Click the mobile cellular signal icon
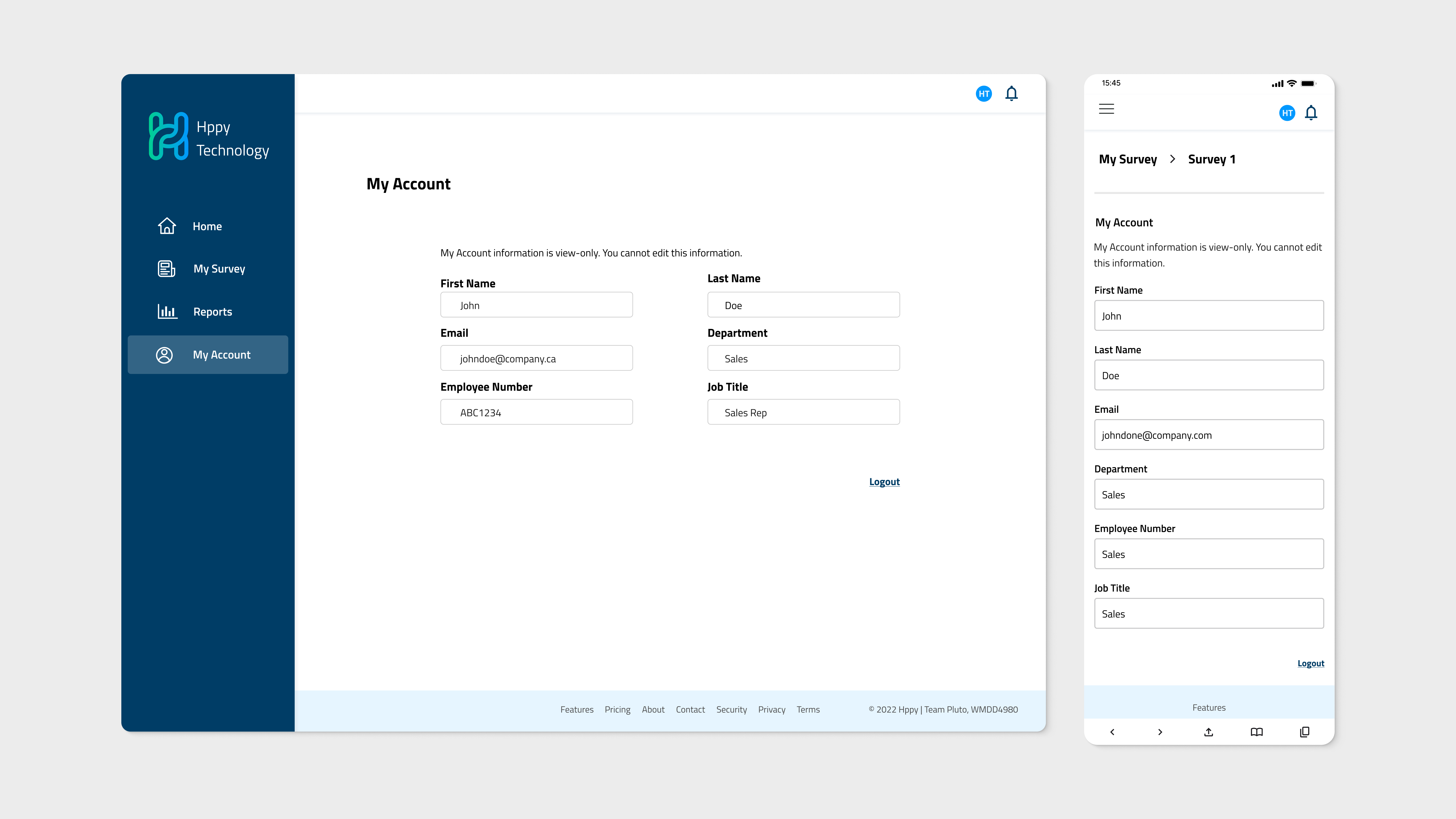1456x819 pixels. coord(1277,84)
